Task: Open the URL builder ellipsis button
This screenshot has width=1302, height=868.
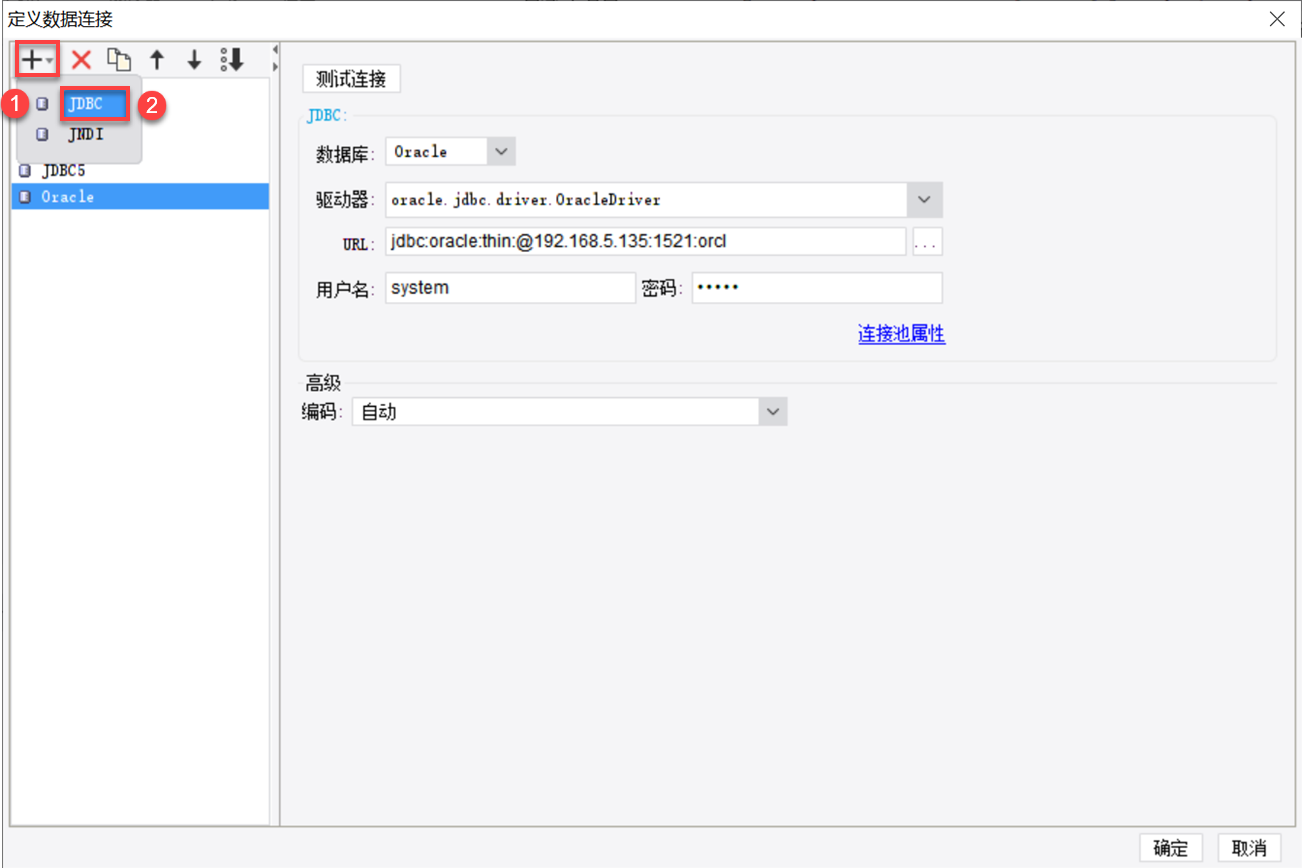Action: coord(927,242)
